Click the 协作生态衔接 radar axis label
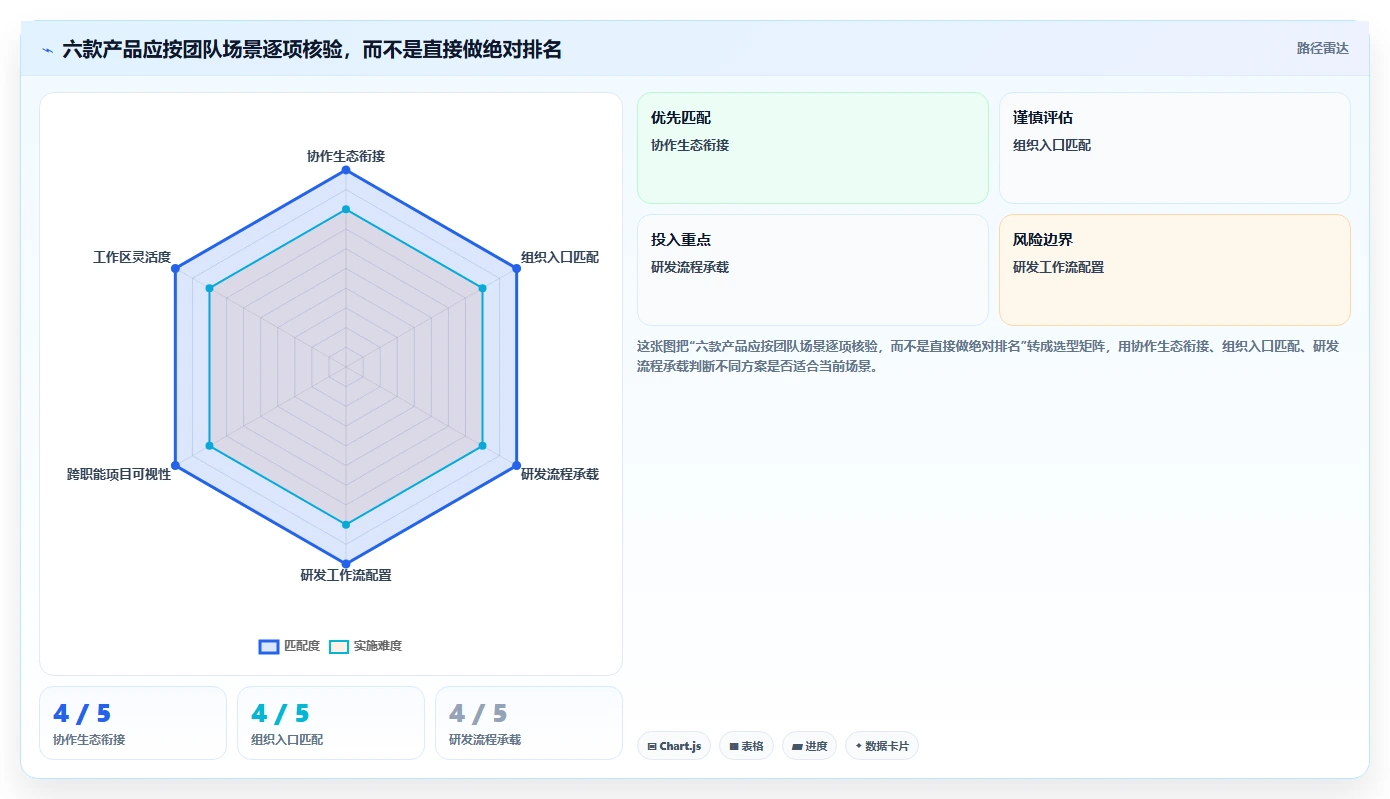1390x799 pixels. click(x=346, y=156)
